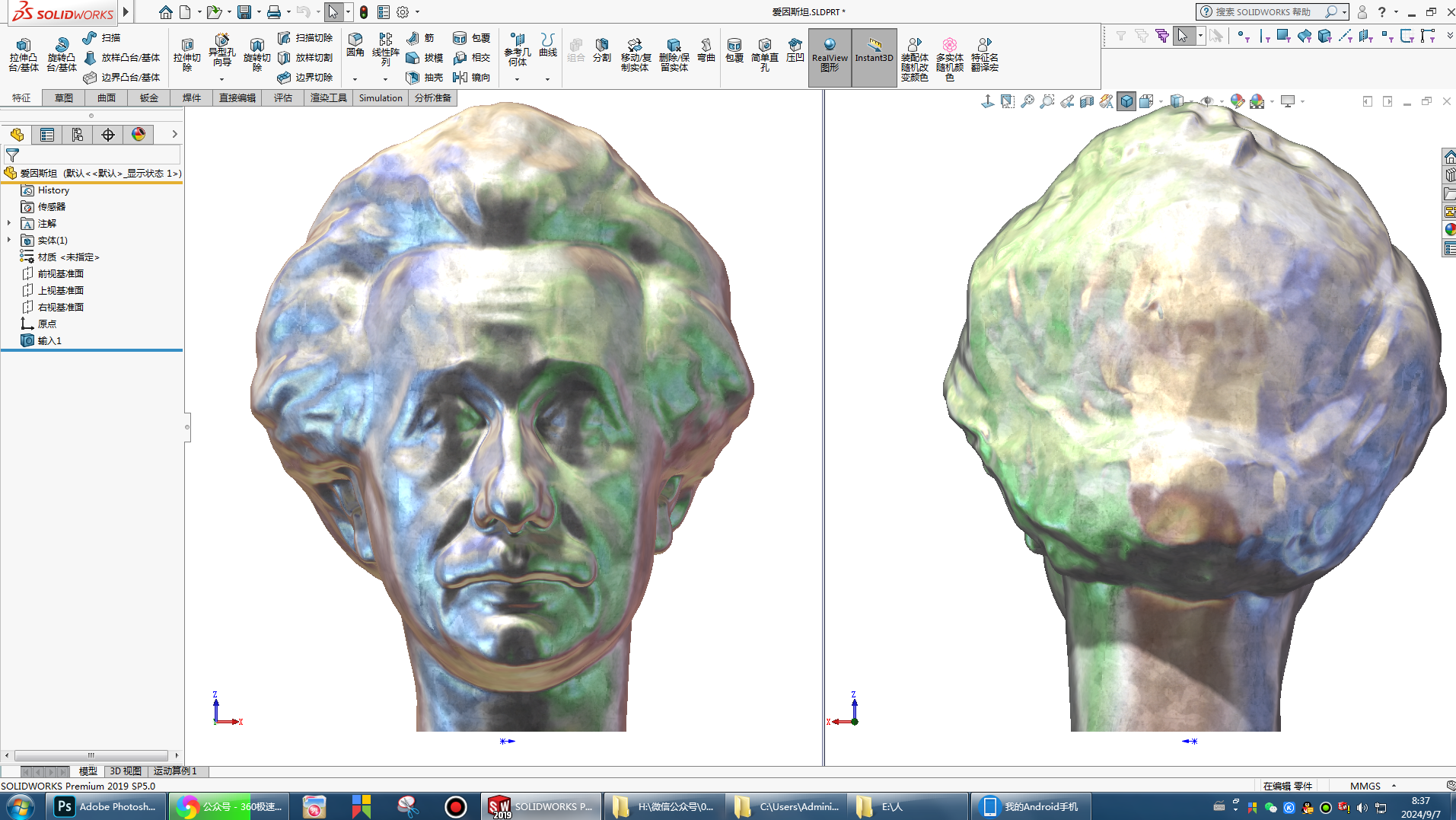Open the 参考几何体 reference geometry tool

518,50
